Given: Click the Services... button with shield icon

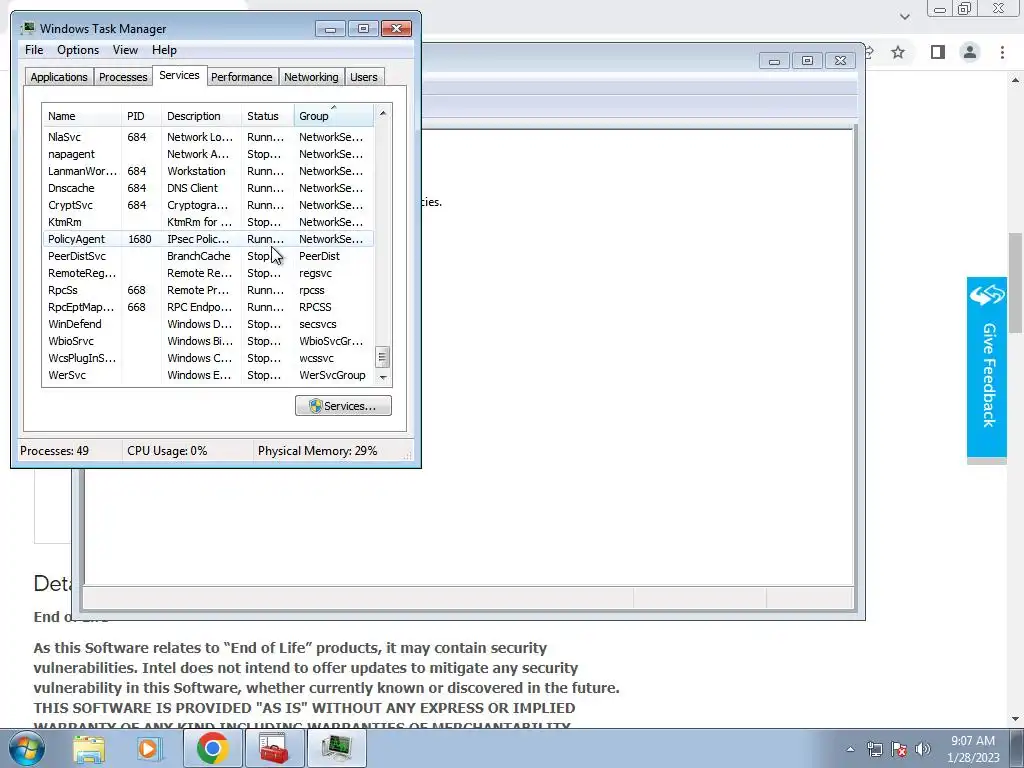Looking at the screenshot, I should tap(344, 406).
